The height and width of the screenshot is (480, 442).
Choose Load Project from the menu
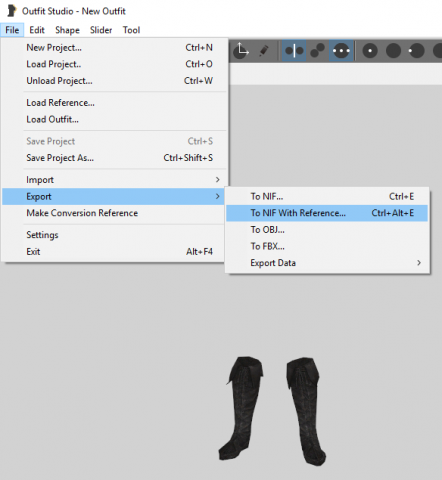pyautogui.click(x=114, y=64)
